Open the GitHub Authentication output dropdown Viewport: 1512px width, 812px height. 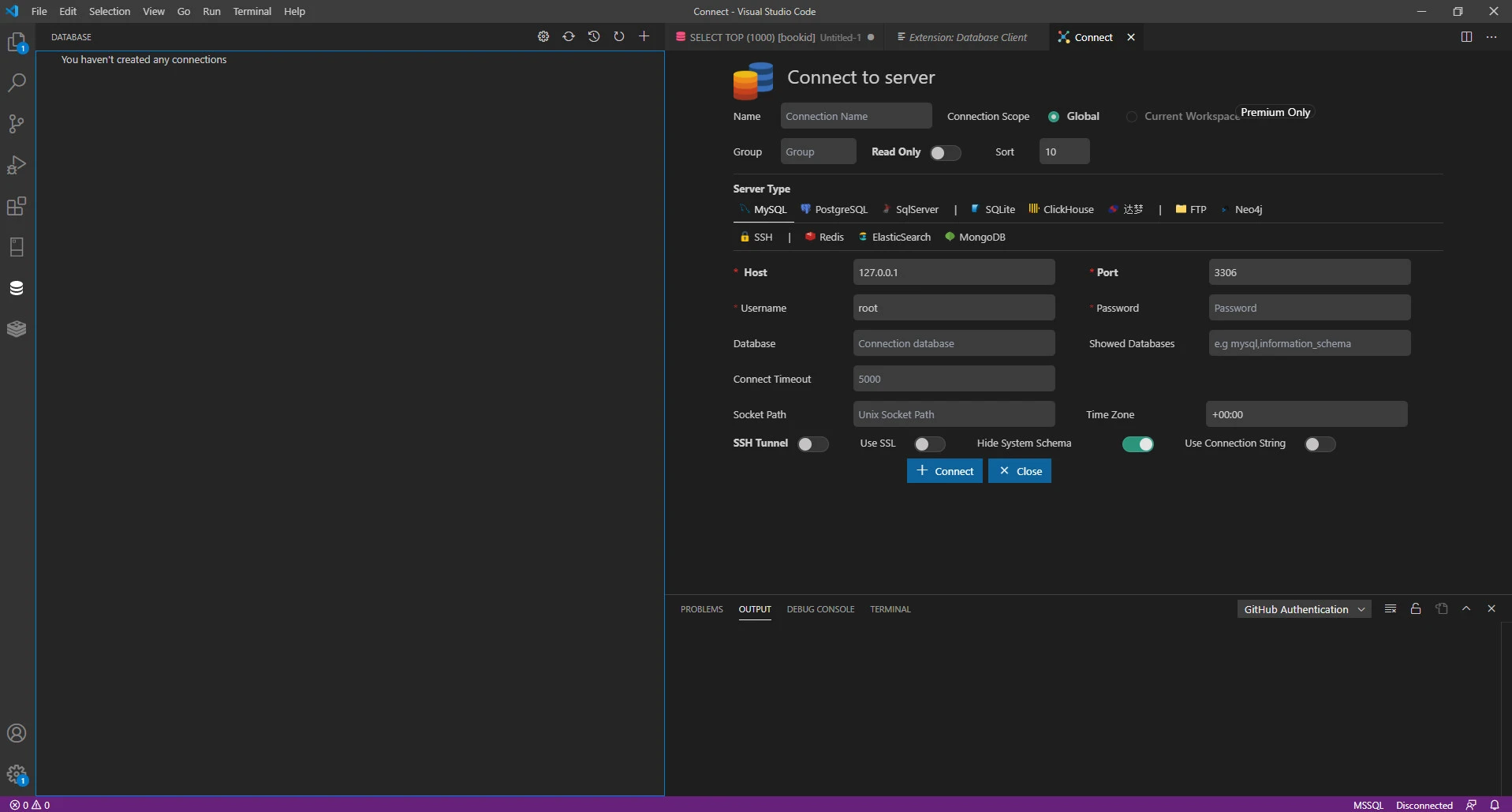[x=1304, y=609]
